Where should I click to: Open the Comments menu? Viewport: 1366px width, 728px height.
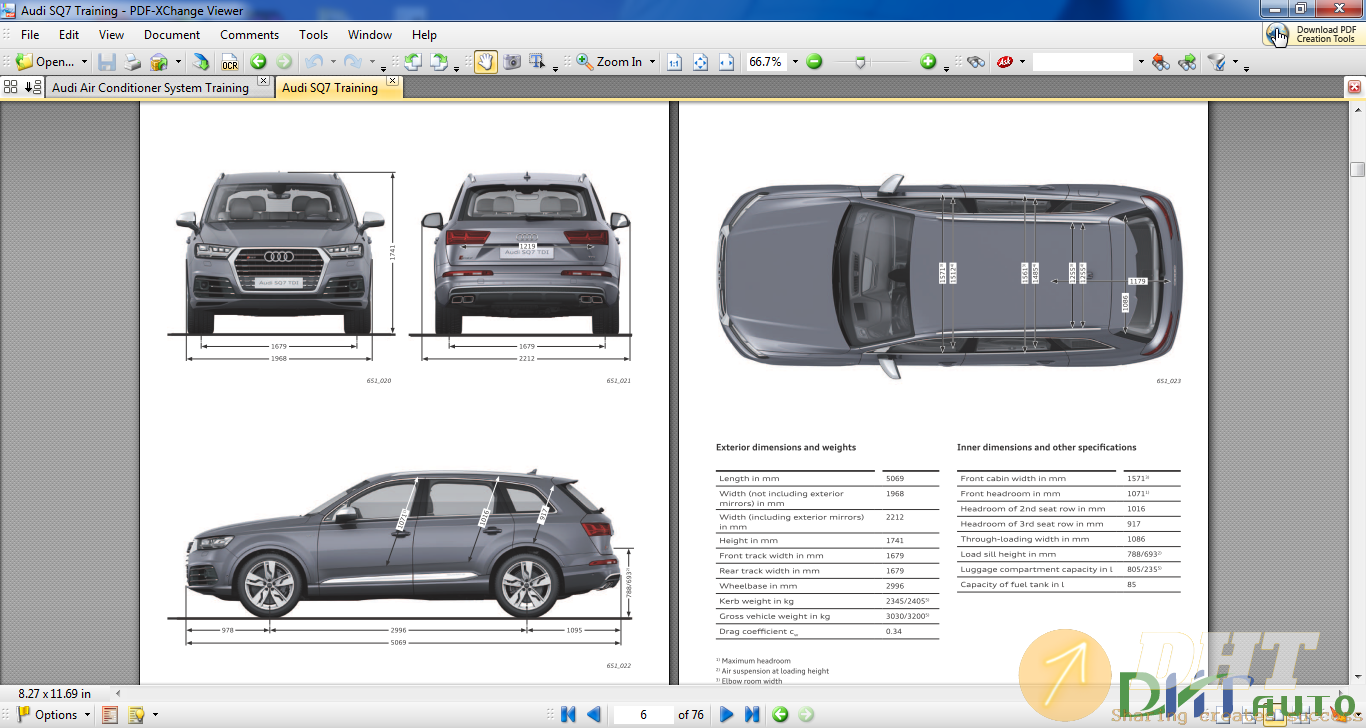click(249, 34)
